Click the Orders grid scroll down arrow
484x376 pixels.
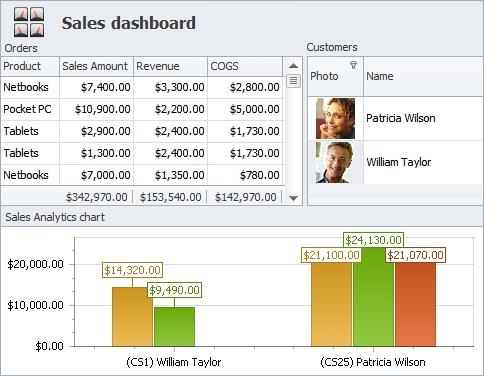(x=293, y=198)
